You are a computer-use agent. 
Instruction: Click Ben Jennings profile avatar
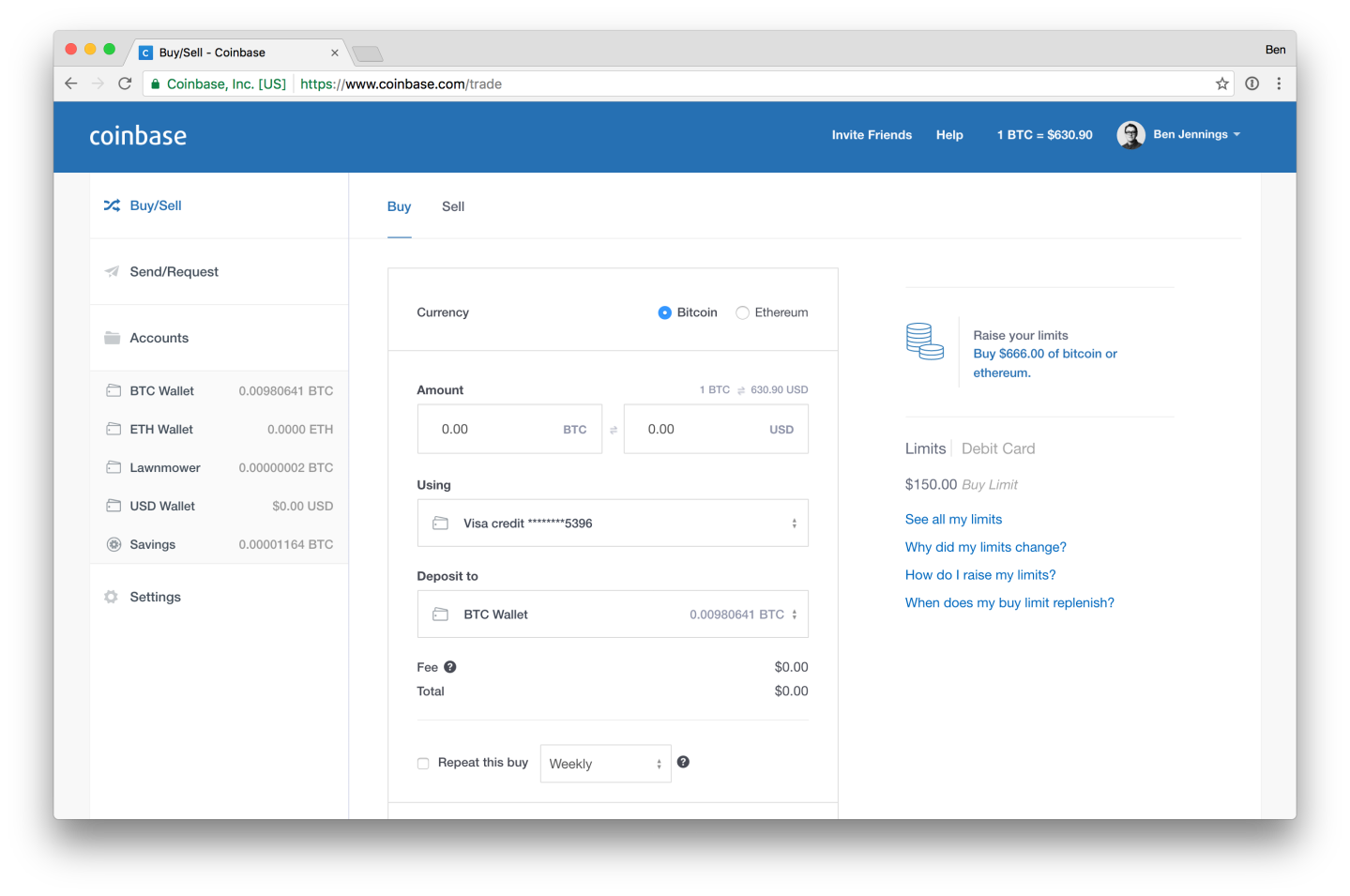click(x=1130, y=135)
